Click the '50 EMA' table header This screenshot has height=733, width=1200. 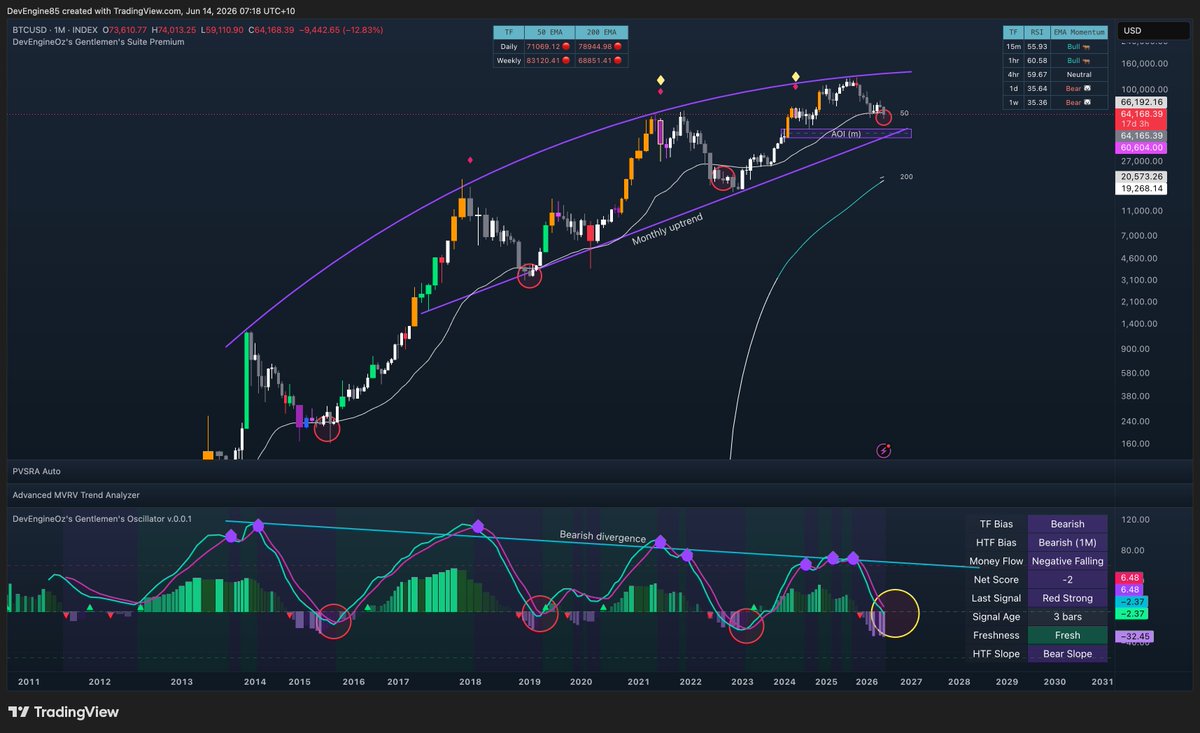coord(551,32)
